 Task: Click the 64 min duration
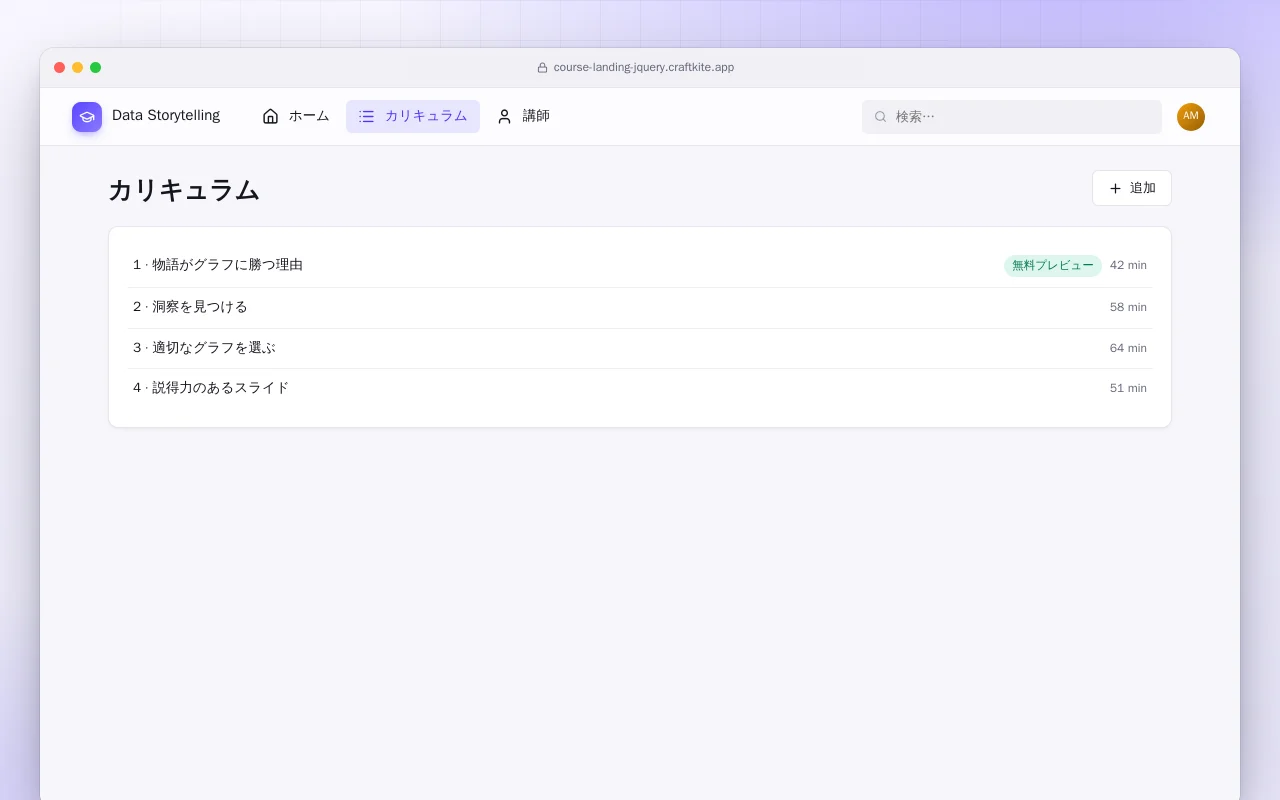pyautogui.click(x=1128, y=348)
